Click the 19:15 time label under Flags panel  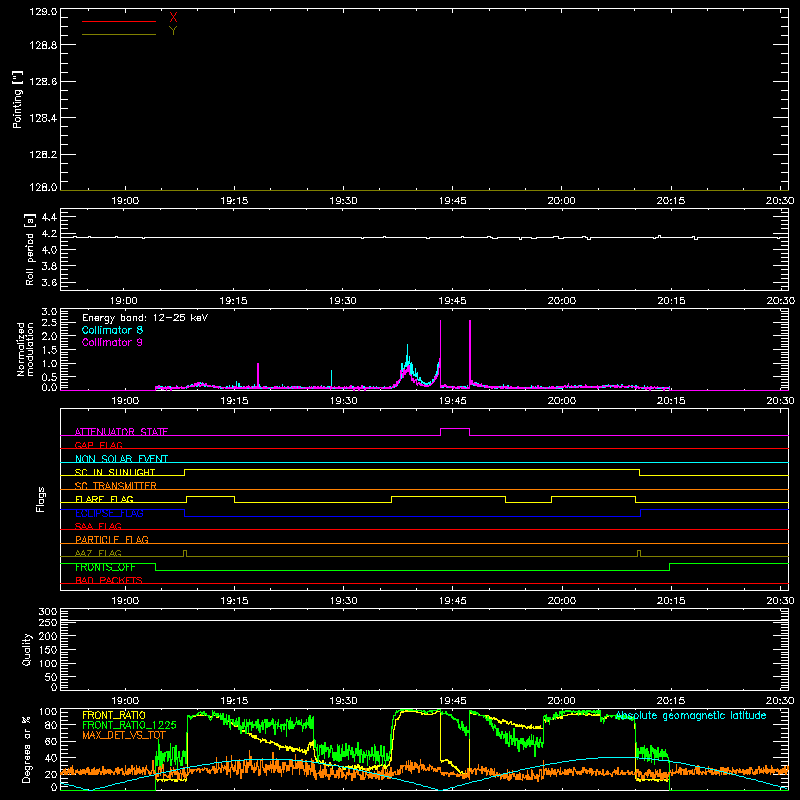pos(234,601)
